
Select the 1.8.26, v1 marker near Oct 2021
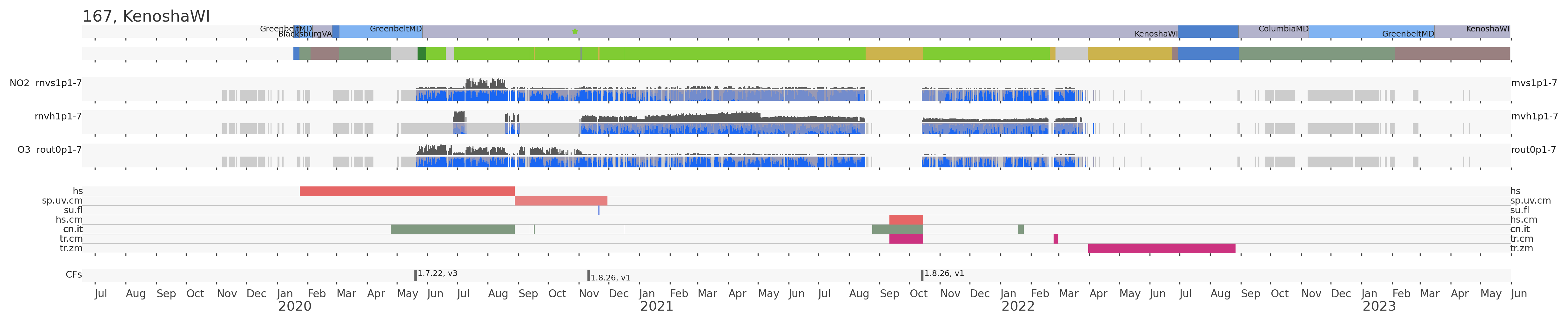(922, 275)
